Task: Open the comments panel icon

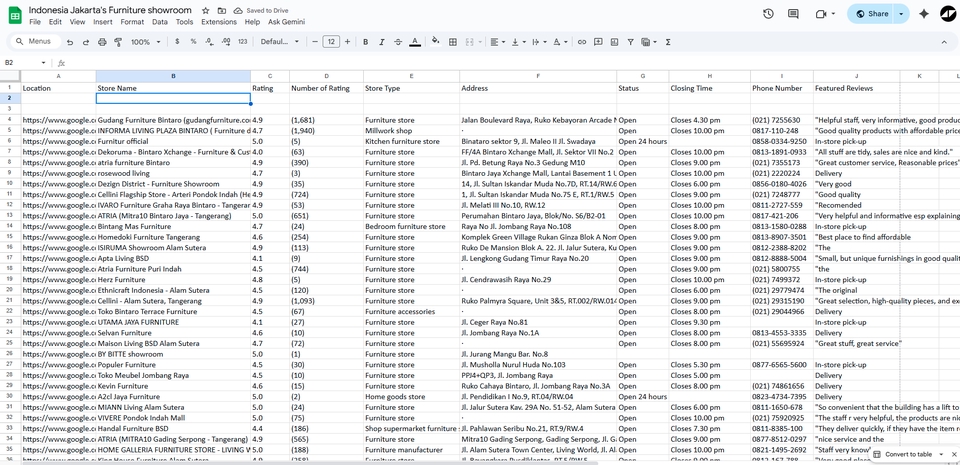Action: pyautogui.click(x=793, y=14)
